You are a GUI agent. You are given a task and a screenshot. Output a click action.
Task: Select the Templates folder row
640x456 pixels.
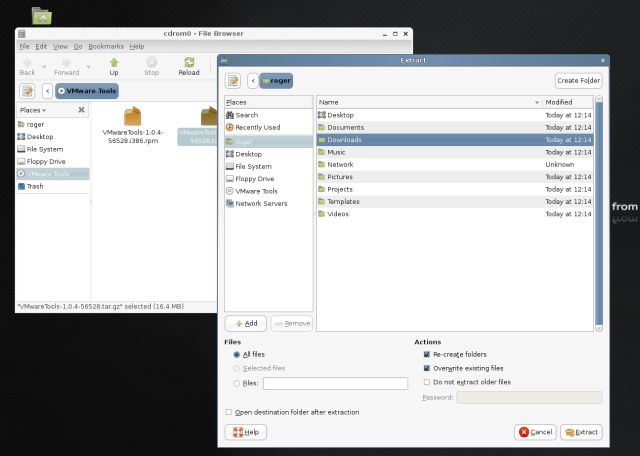click(455, 201)
